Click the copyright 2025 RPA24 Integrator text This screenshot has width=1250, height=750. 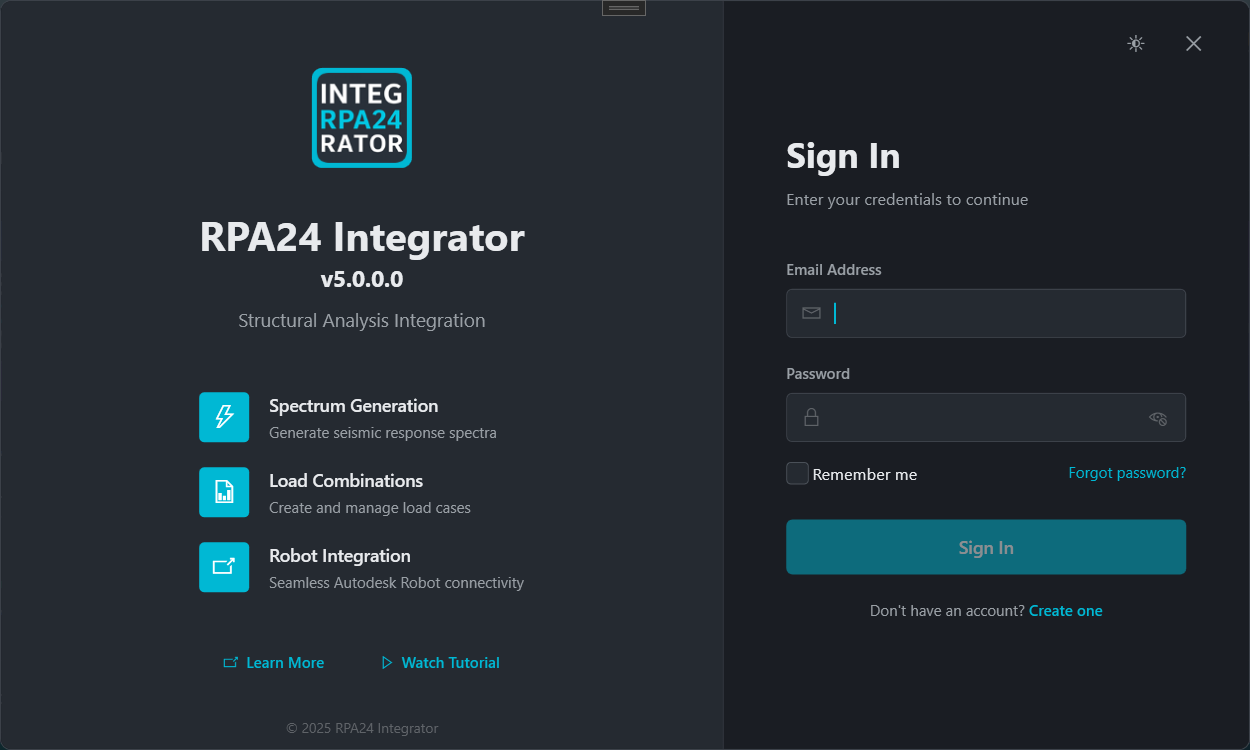[x=362, y=728]
